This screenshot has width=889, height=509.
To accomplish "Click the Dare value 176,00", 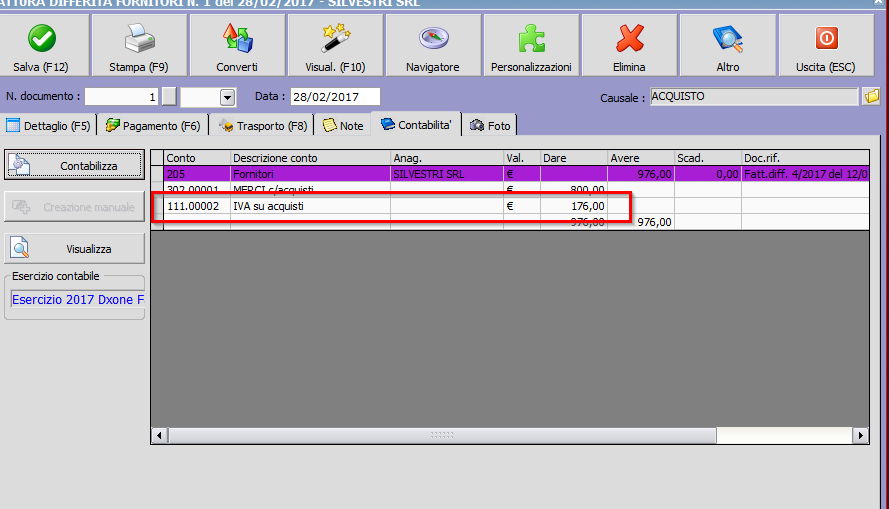I will coord(574,206).
